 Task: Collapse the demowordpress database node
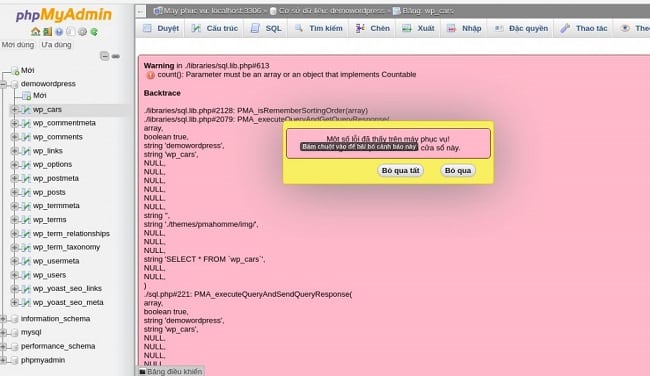tap(3, 84)
